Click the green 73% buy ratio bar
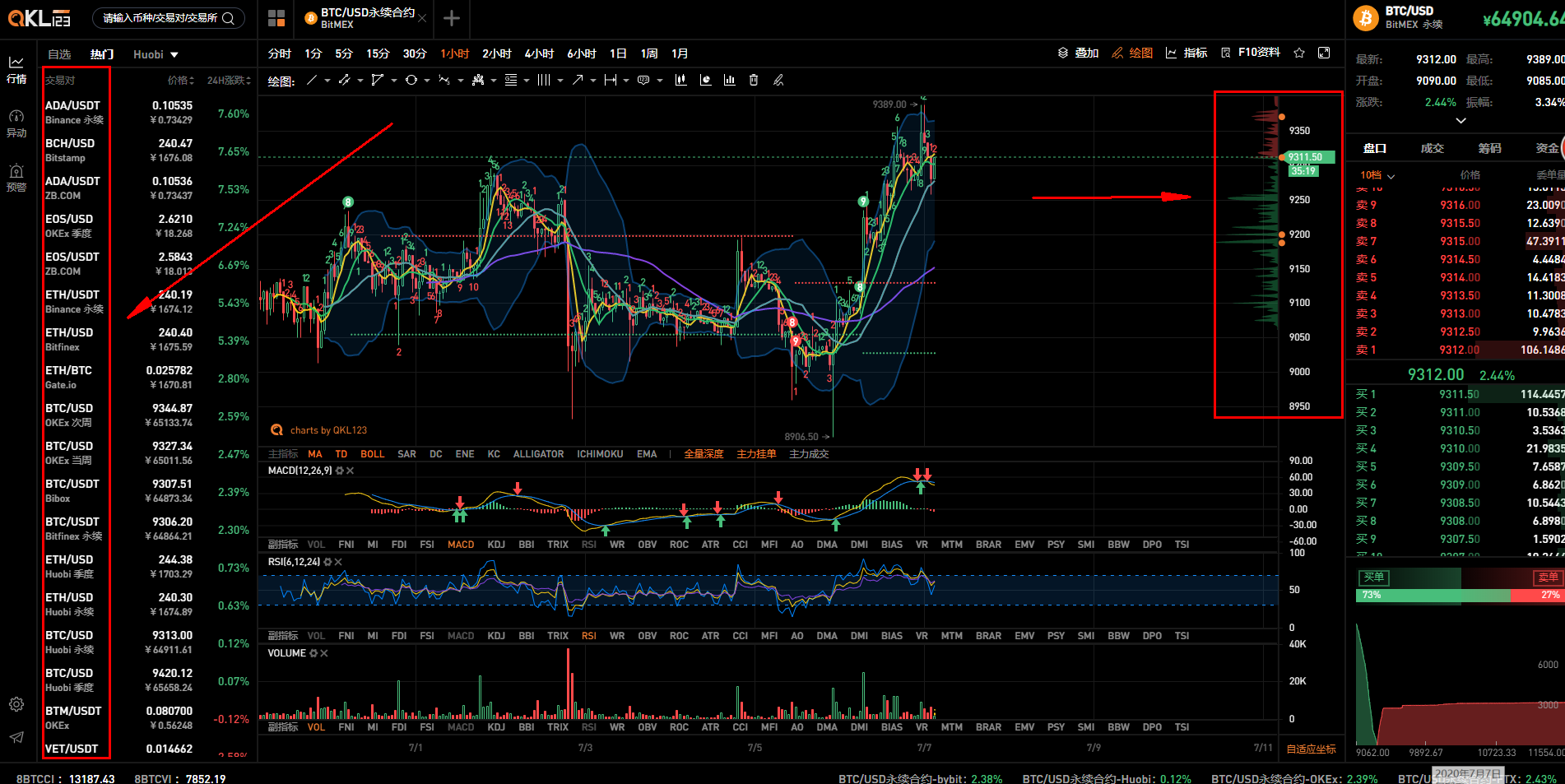This screenshot has width=1565, height=784. 1433,595
